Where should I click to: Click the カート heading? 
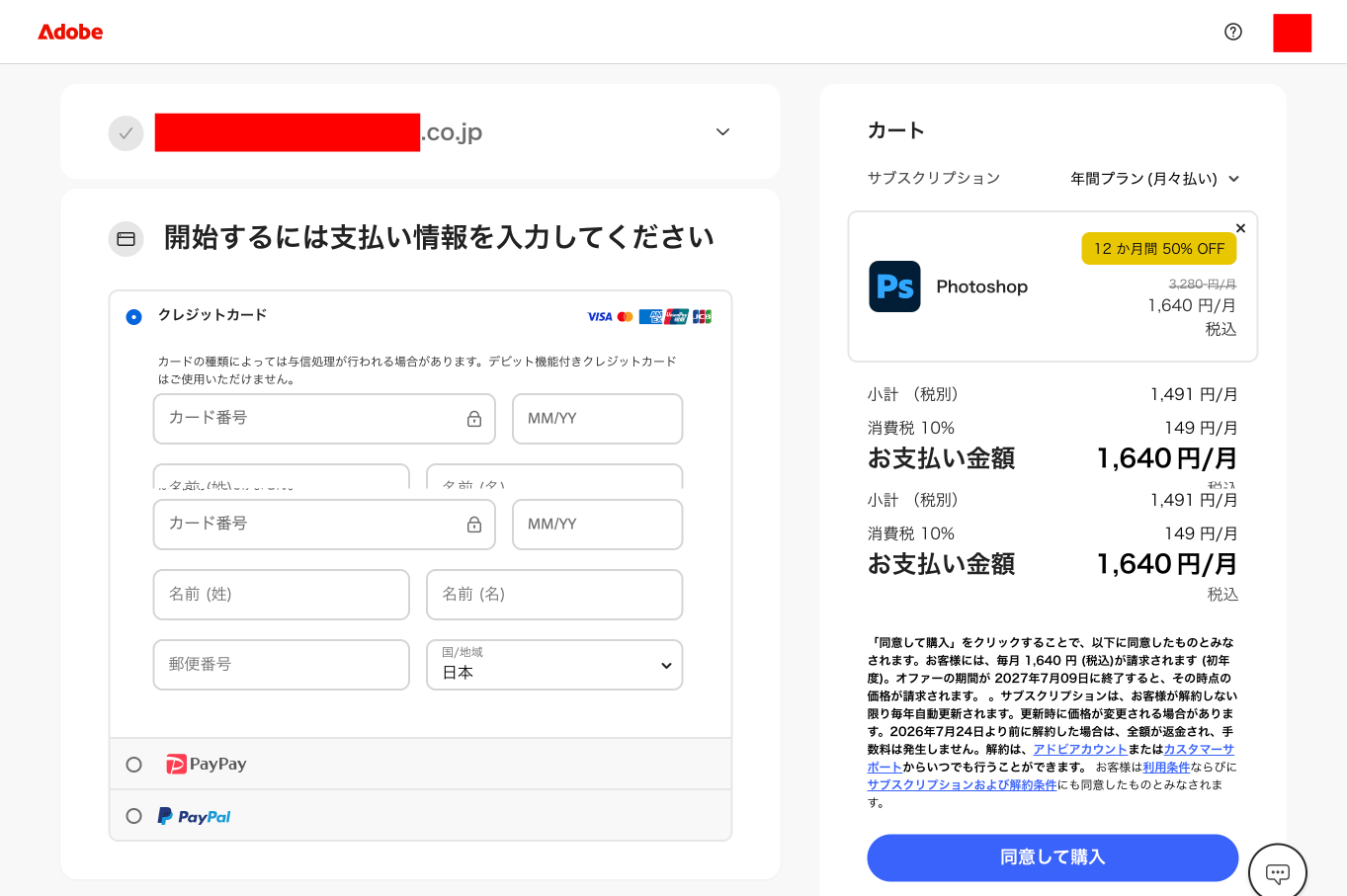(896, 130)
